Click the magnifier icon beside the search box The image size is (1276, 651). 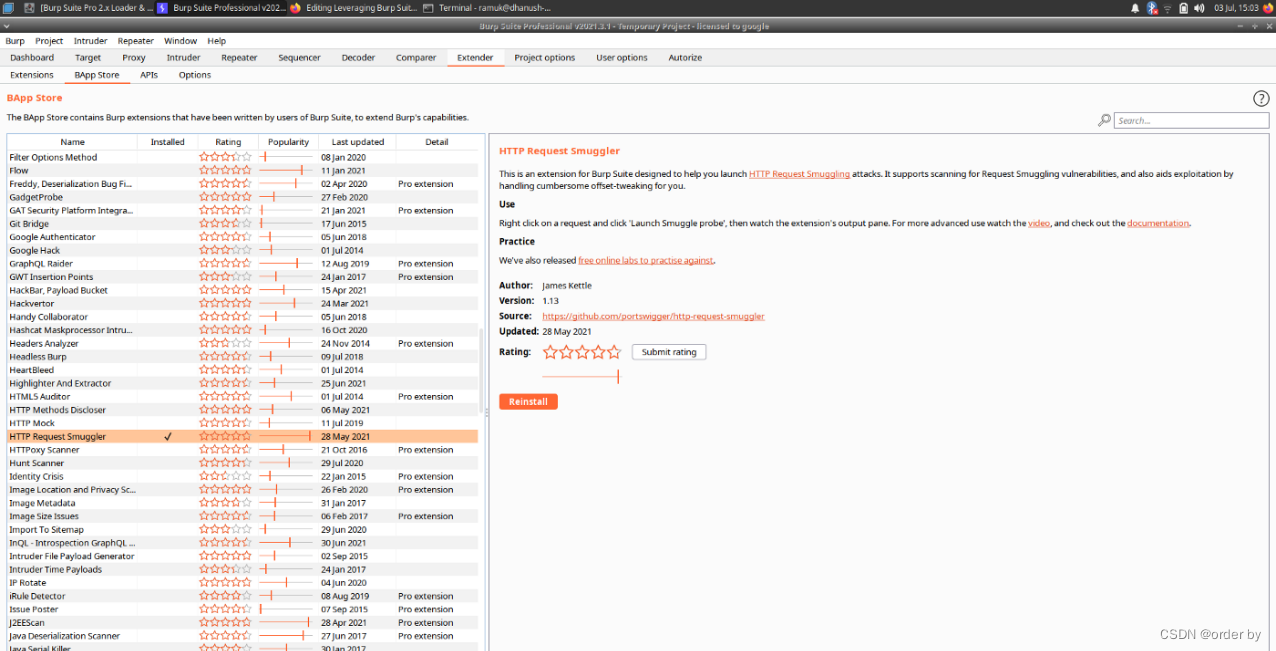pyautogui.click(x=1104, y=120)
